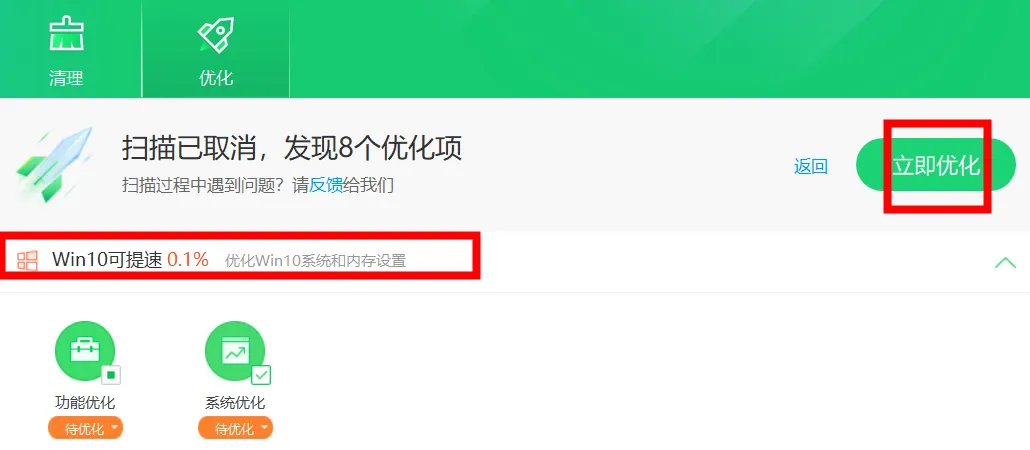Viewport: 1030px width, 450px height.
Task: Toggle the checkbox on 功能优化 icon
Action: tap(111, 375)
